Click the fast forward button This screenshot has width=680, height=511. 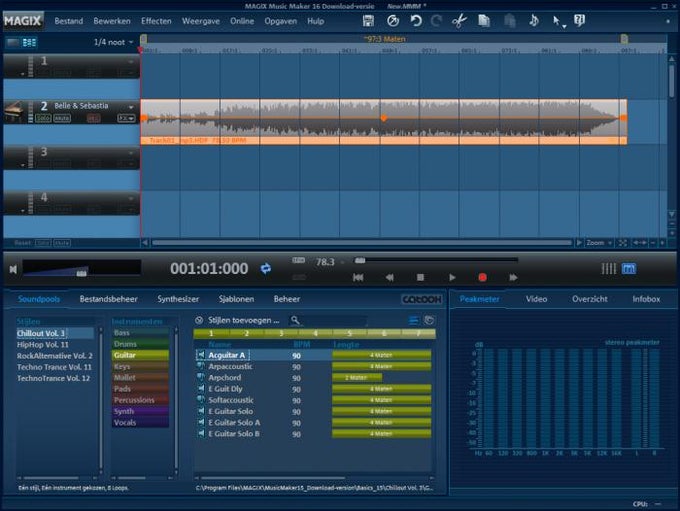click(x=513, y=278)
